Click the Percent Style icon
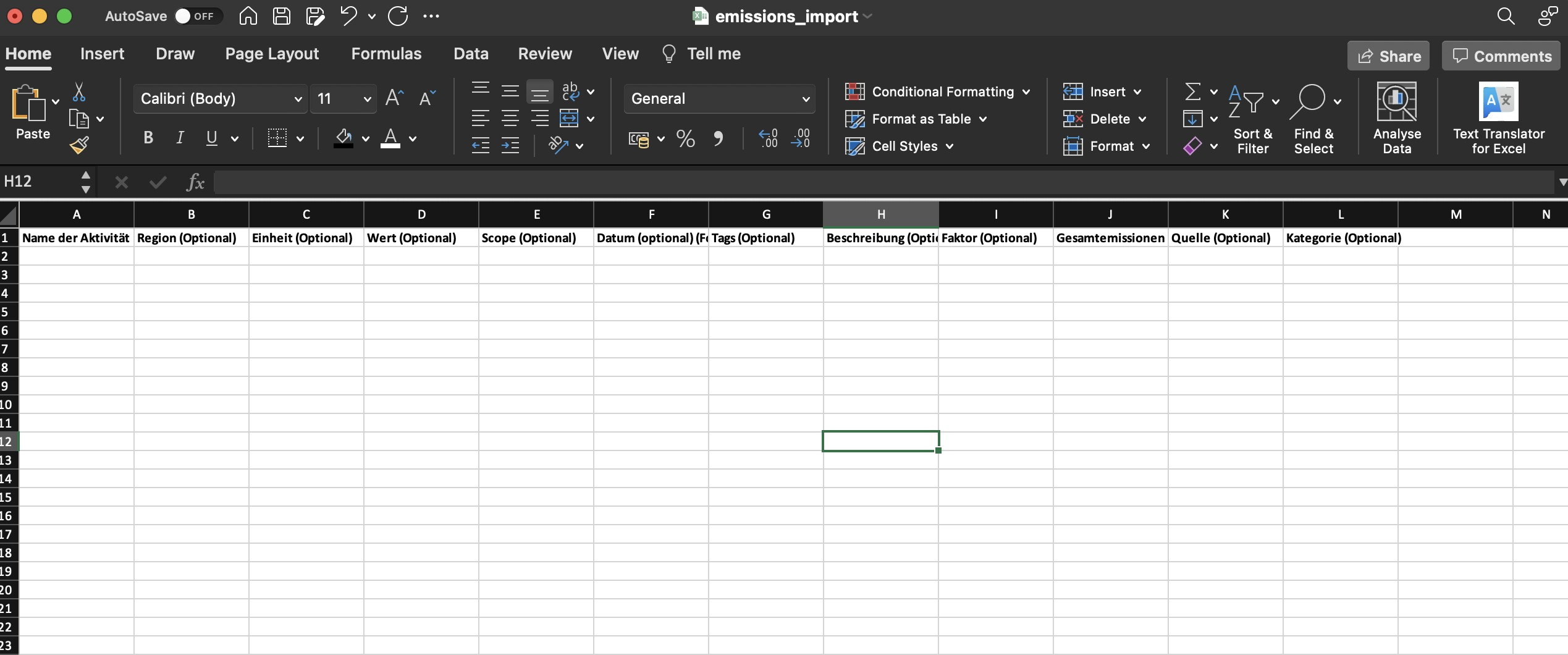 pyautogui.click(x=685, y=138)
